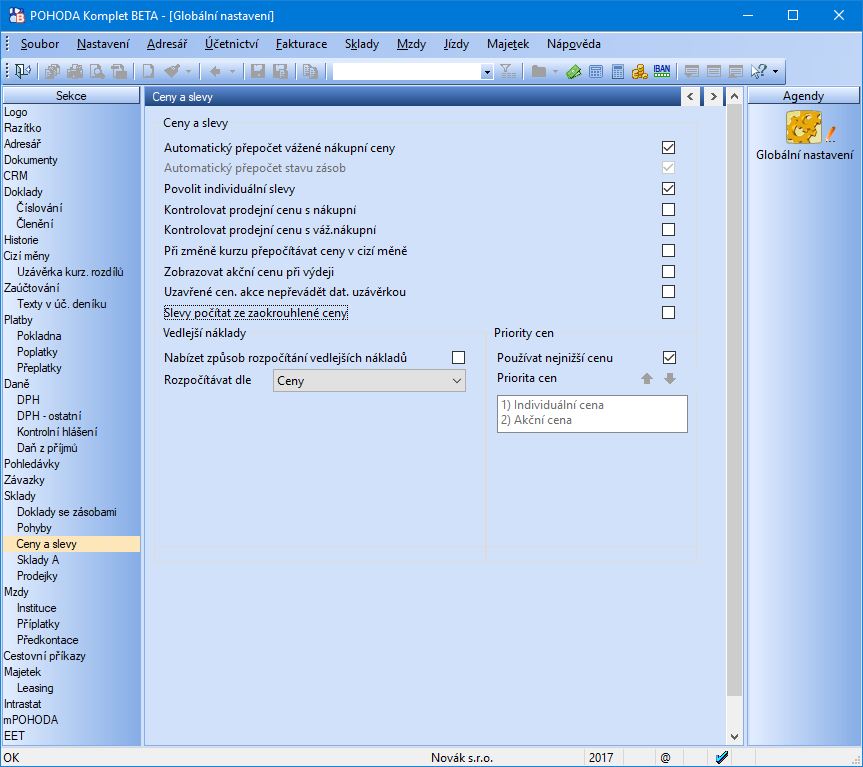Screen dimensions: 863x767
Task: Open the Soubor menu
Action: coord(40,44)
